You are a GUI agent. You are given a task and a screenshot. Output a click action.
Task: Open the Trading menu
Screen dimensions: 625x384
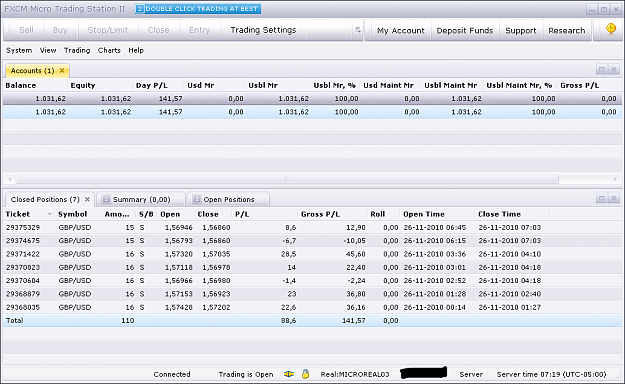[x=77, y=51]
